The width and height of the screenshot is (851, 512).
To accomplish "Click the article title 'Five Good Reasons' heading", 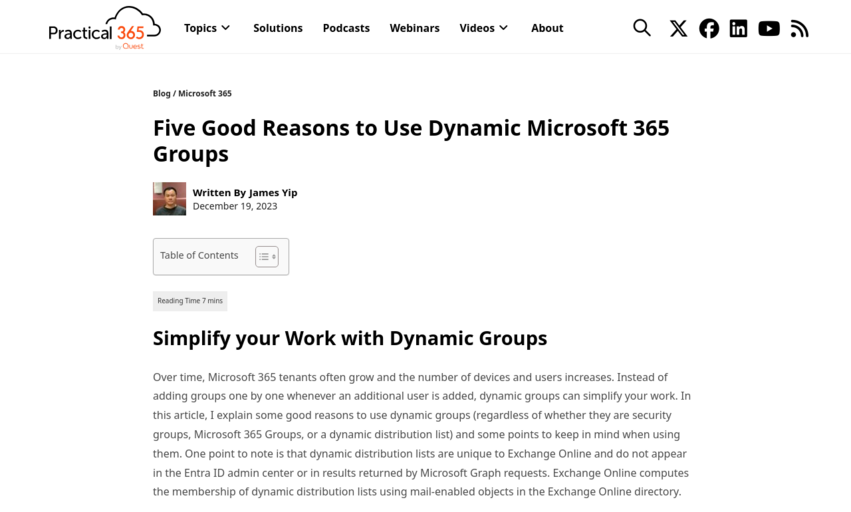I will 411,141.
